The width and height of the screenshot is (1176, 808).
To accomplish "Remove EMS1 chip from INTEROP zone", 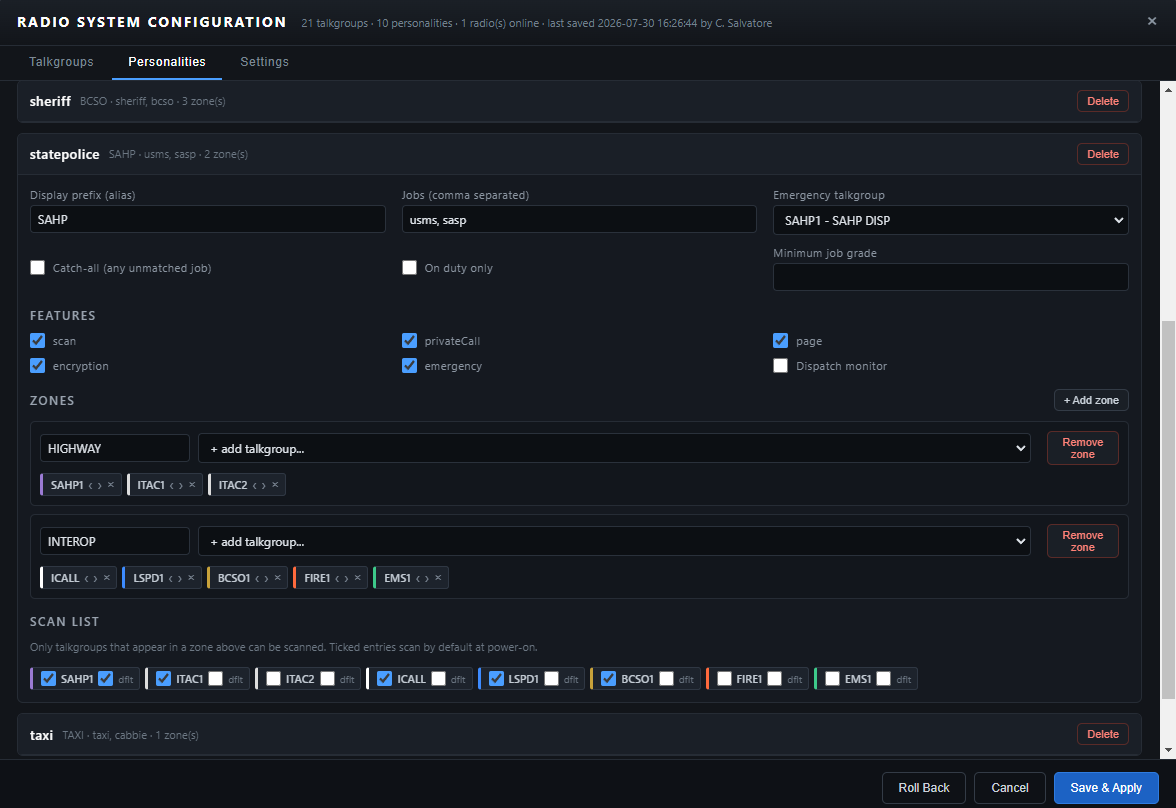I will 438,578.
